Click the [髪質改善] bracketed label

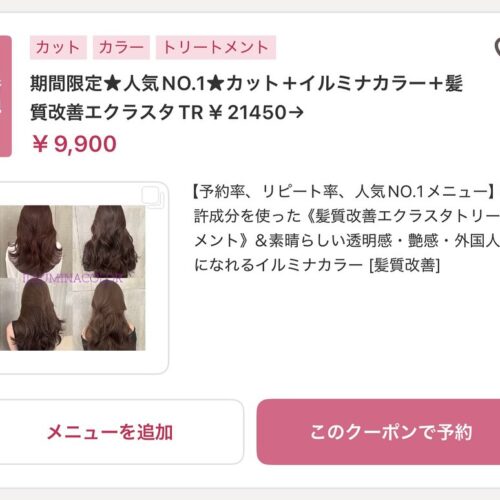coord(405,266)
